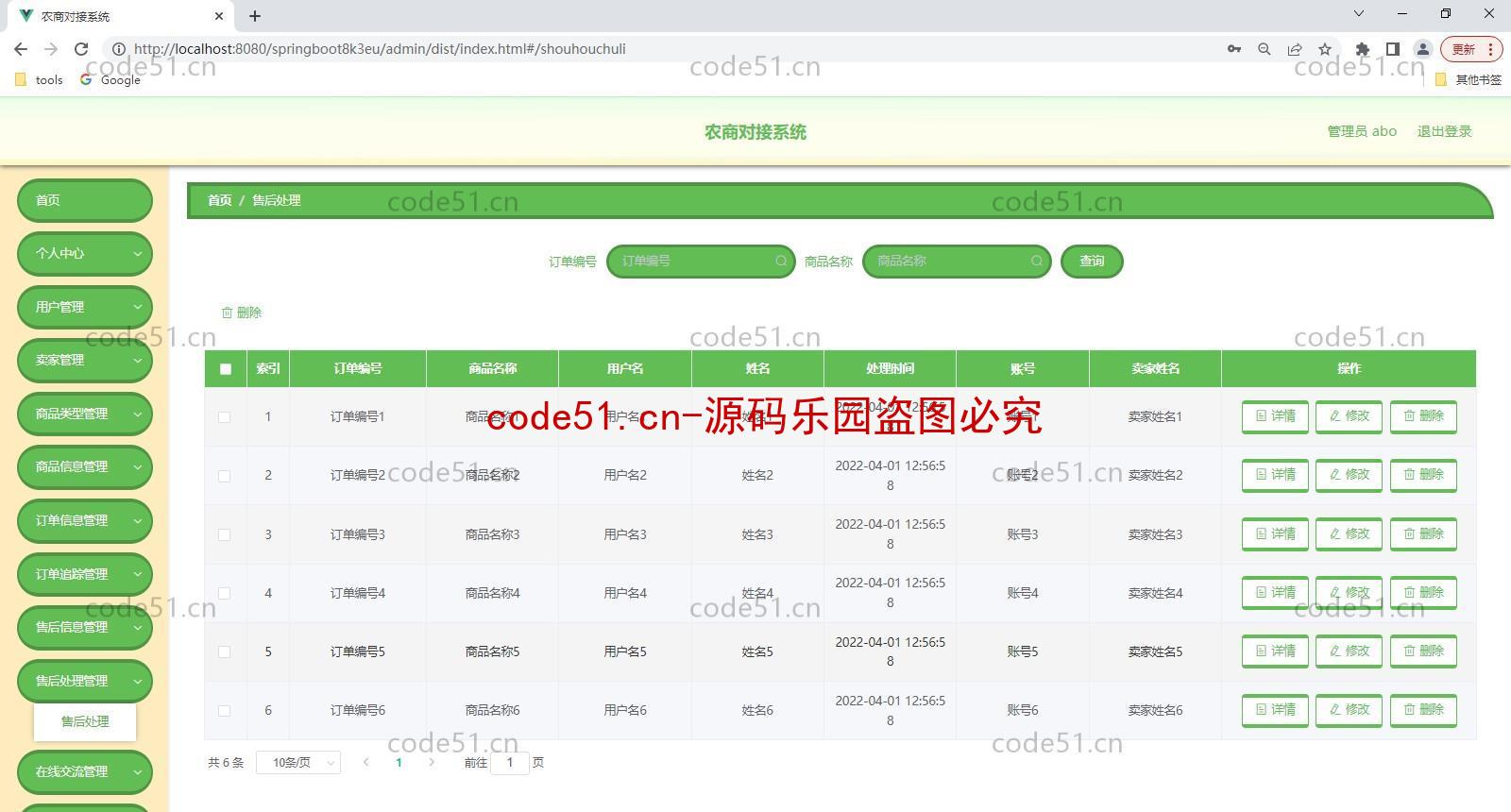Expand 卖家管理 sidebar menu

pyautogui.click(x=85, y=361)
